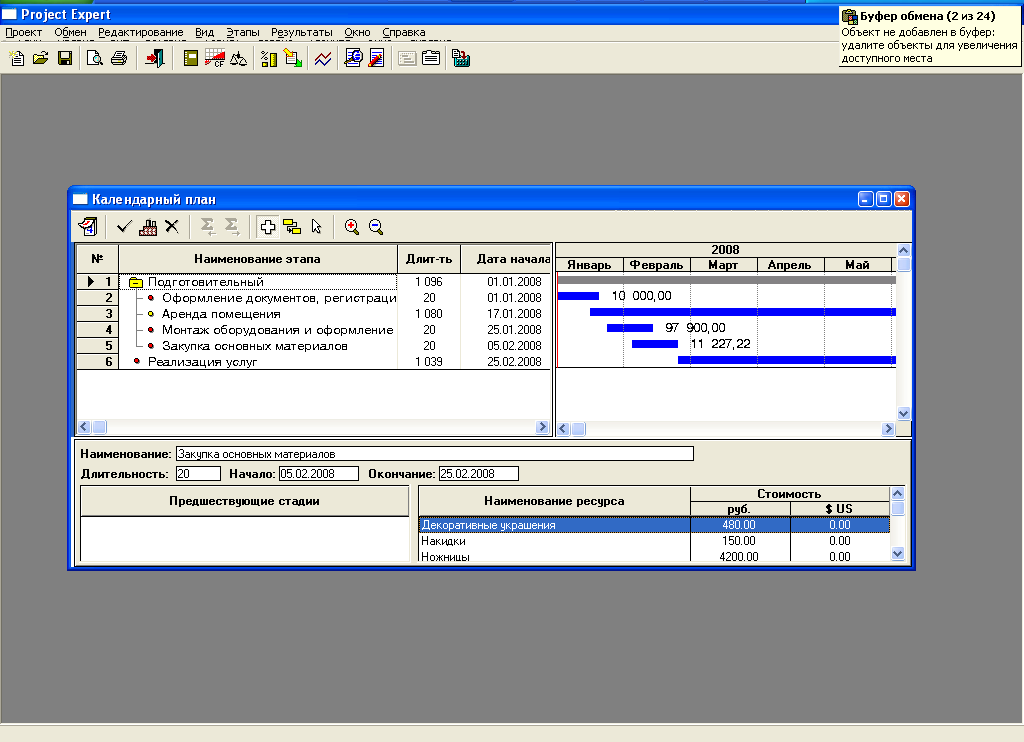Zoom in the Gantt chart
The height and width of the screenshot is (742, 1024).
coord(352,227)
